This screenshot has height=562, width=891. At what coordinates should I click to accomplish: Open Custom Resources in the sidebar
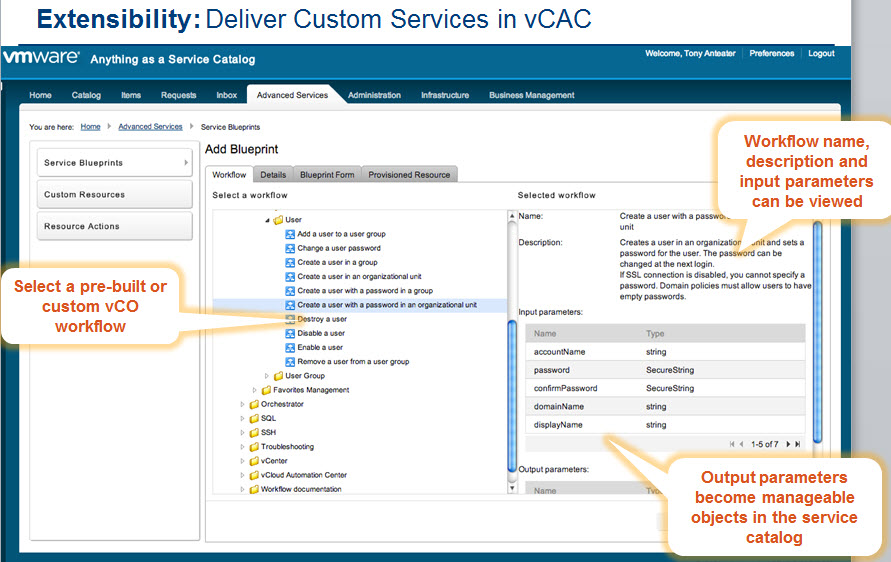point(115,194)
